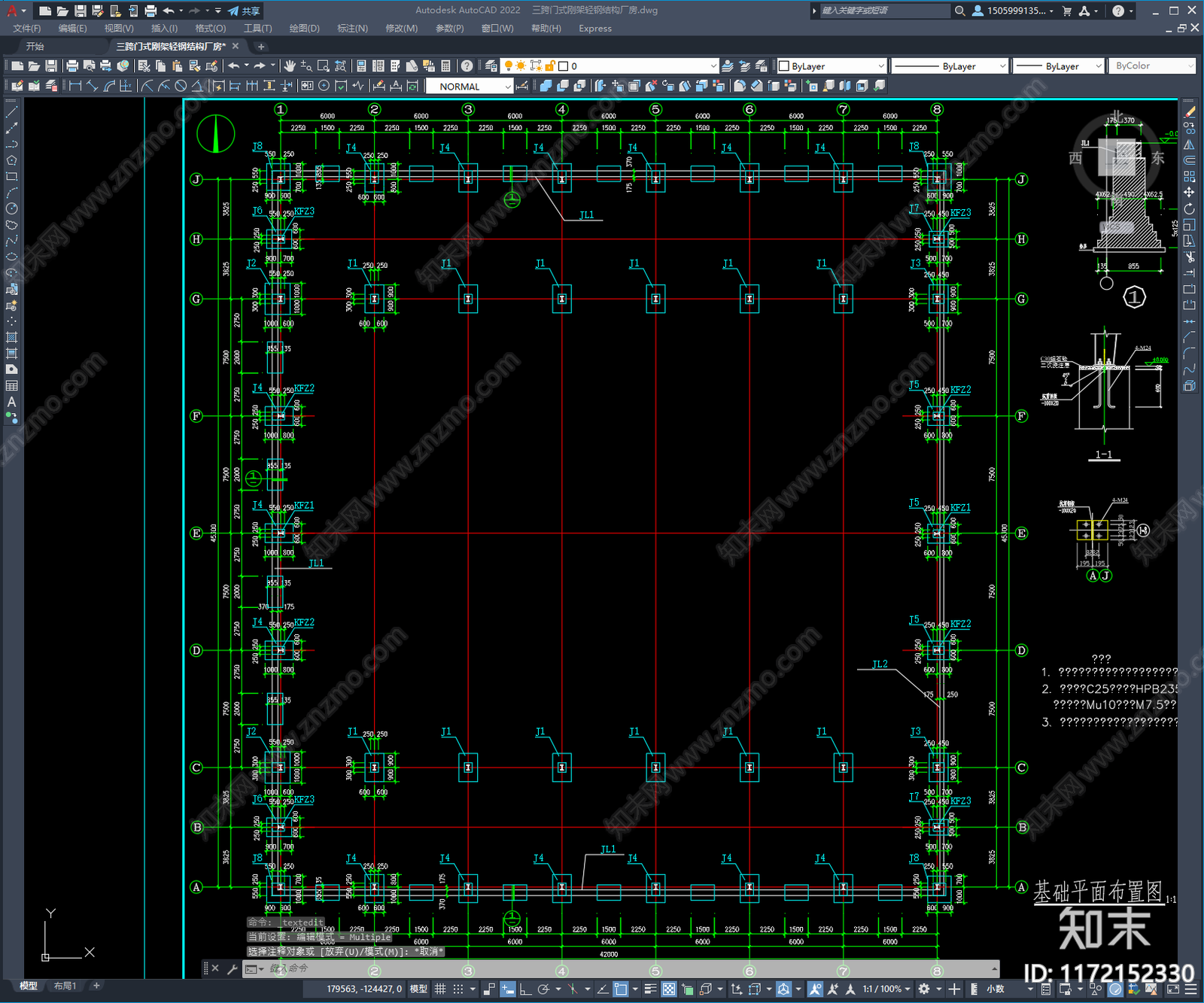Click the Linear dimension tool icon

pos(75,86)
